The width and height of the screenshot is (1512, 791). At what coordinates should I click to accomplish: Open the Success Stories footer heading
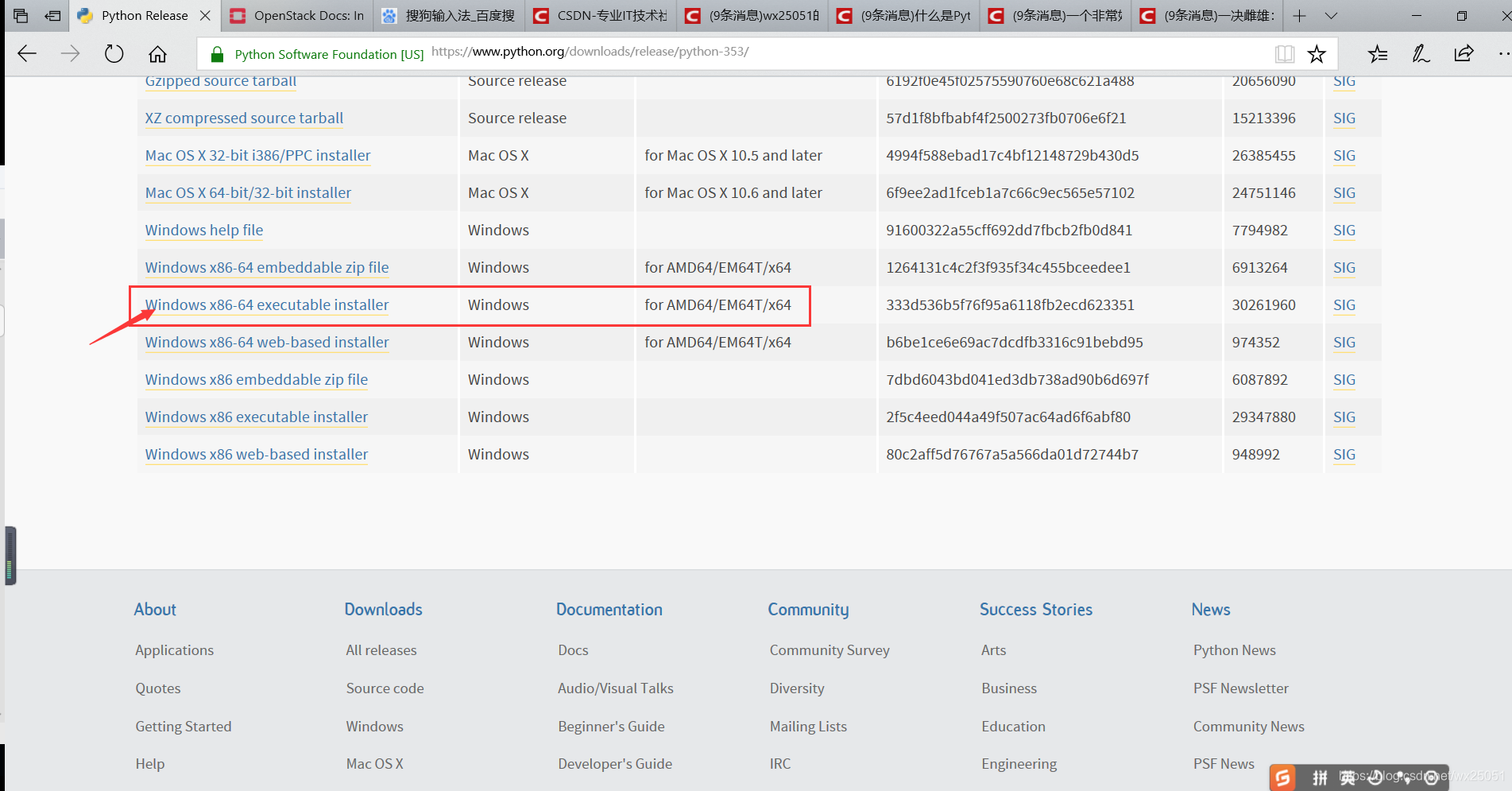(x=1036, y=610)
